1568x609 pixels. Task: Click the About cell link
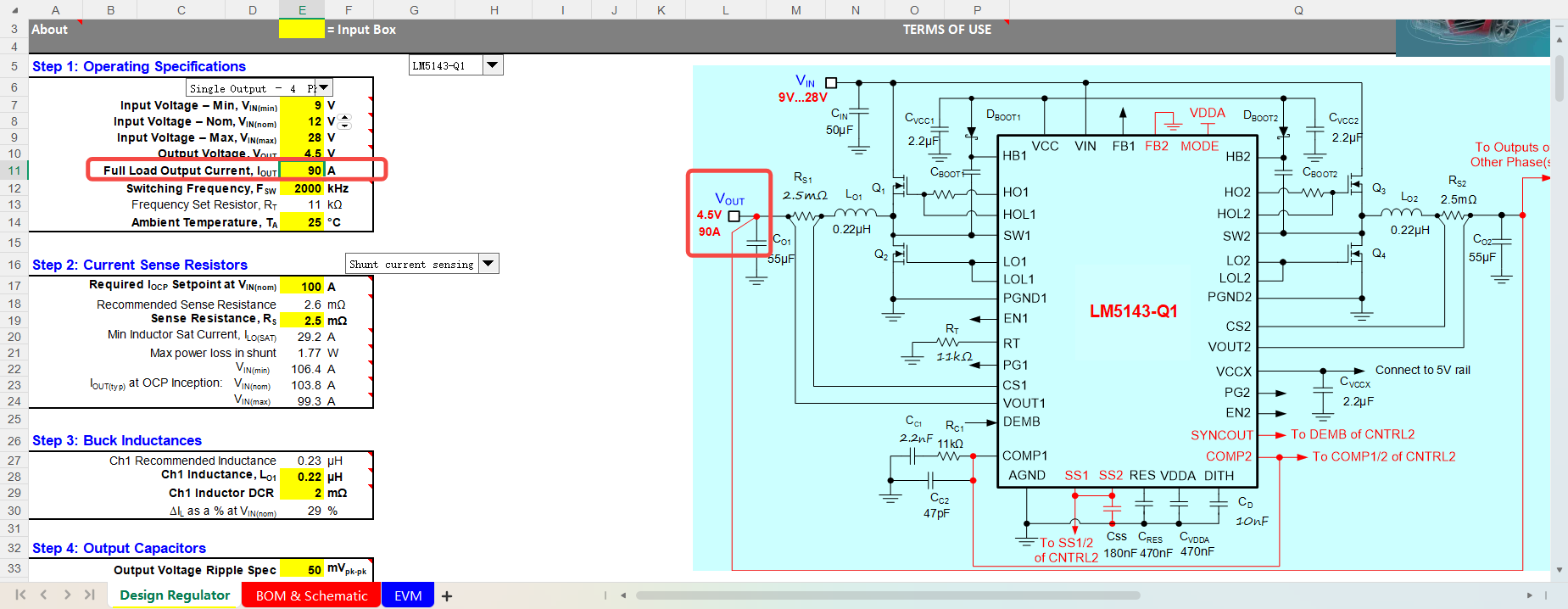pyautogui.click(x=49, y=30)
